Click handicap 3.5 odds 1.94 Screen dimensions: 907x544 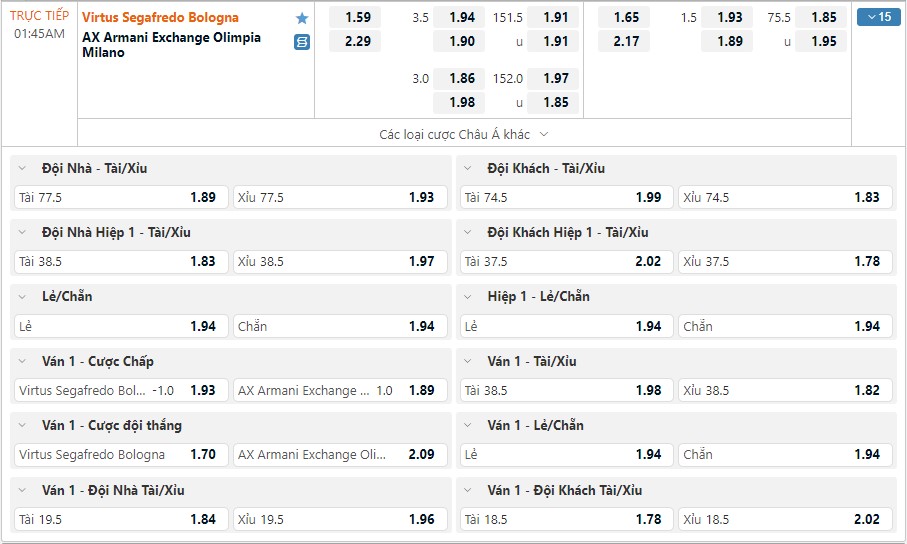tap(459, 17)
